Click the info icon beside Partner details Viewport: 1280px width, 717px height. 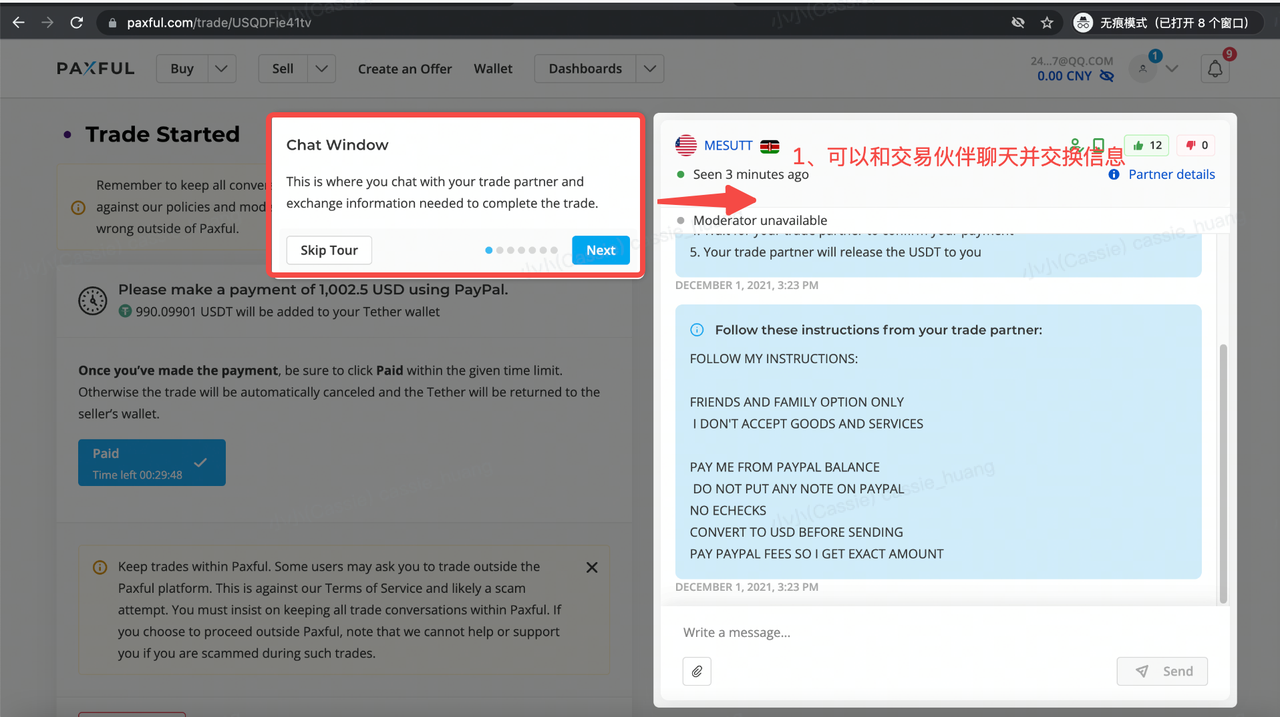[1114, 175]
